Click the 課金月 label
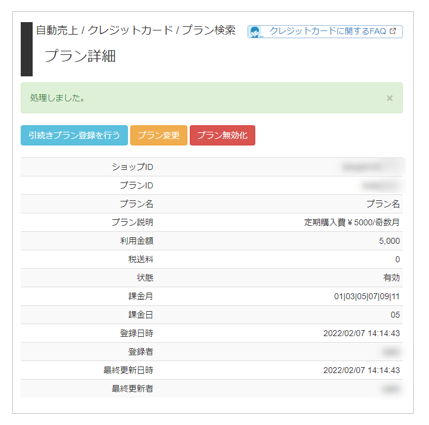 point(141,296)
